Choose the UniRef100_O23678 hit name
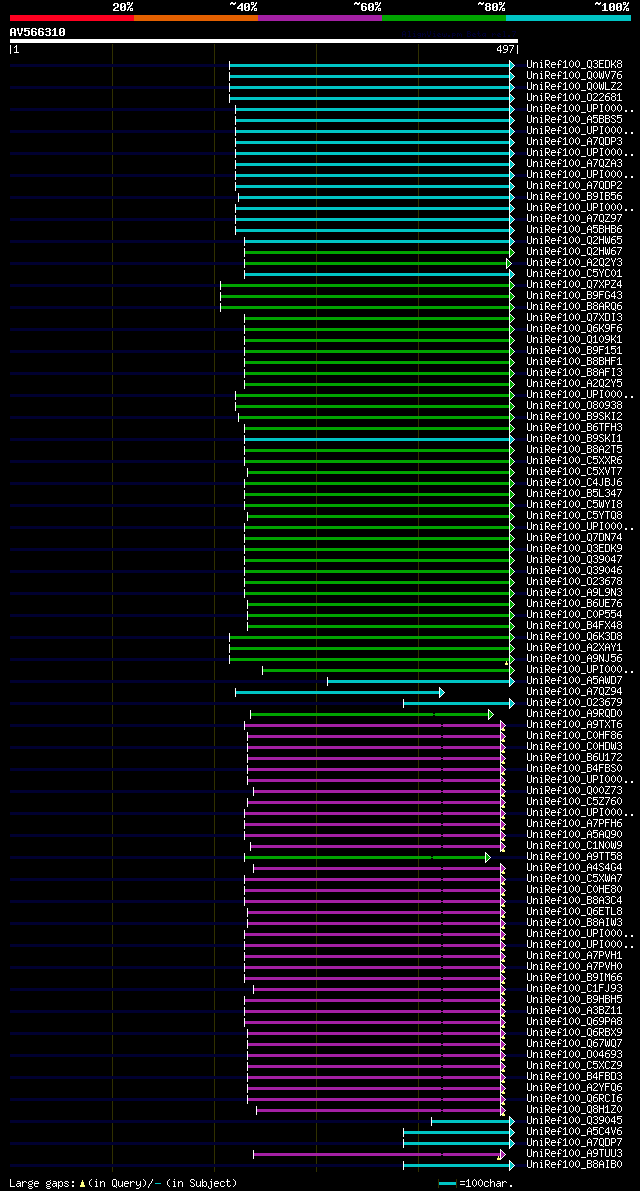Image resolution: width=640 pixels, height=1191 pixels. pyautogui.click(x=574, y=582)
